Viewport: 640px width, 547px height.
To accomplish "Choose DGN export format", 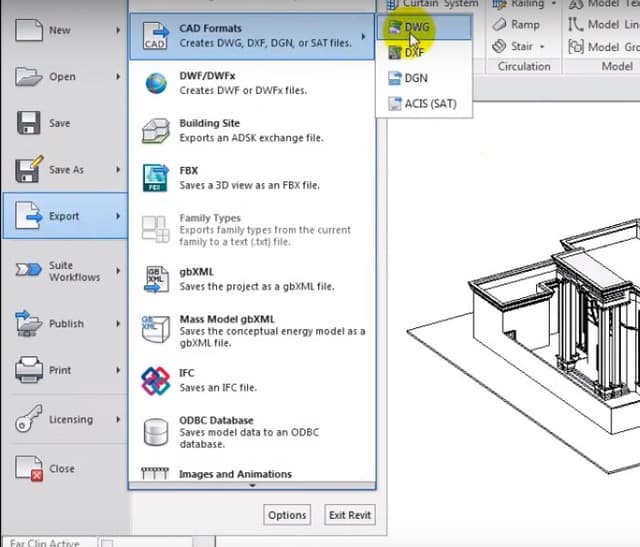I will tap(424, 78).
